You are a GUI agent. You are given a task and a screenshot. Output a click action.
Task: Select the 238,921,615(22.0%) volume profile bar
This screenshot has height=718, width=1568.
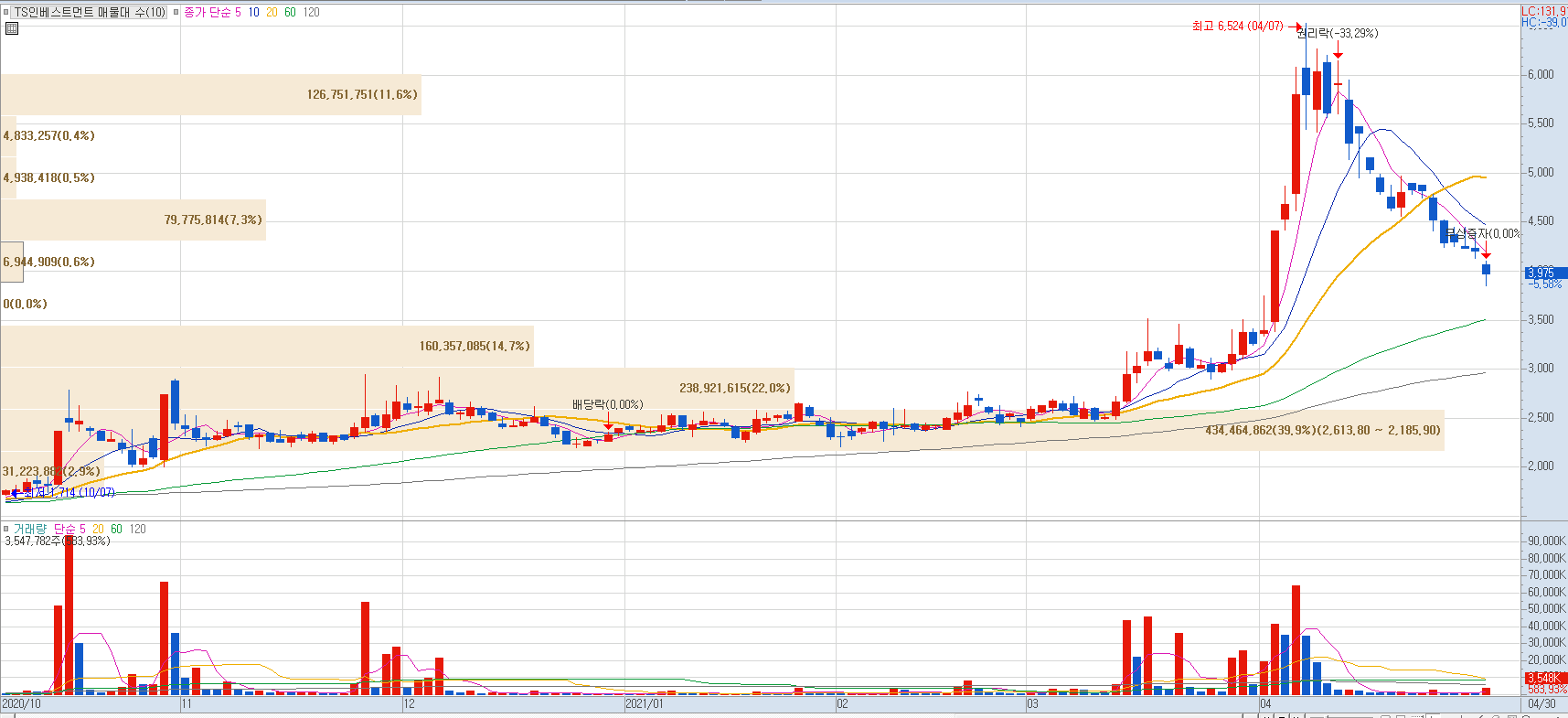pyautogui.click(x=397, y=388)
